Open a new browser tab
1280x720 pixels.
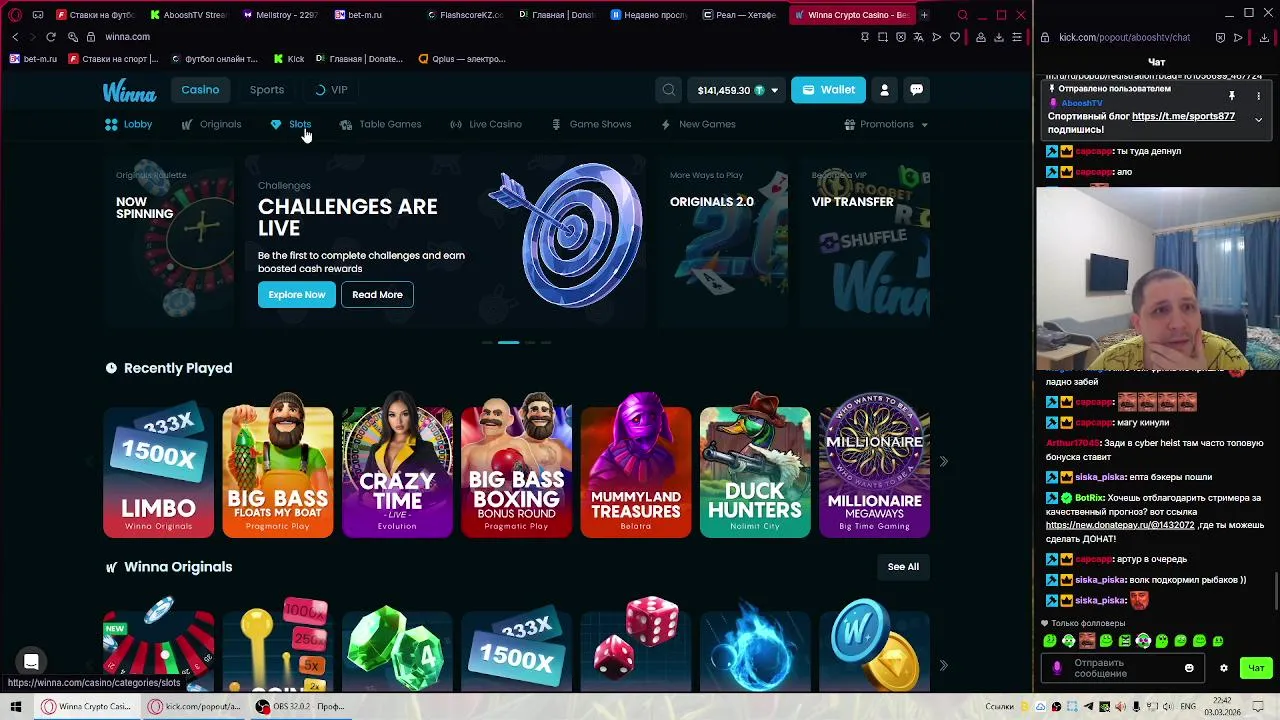click(x=924, y=15)
